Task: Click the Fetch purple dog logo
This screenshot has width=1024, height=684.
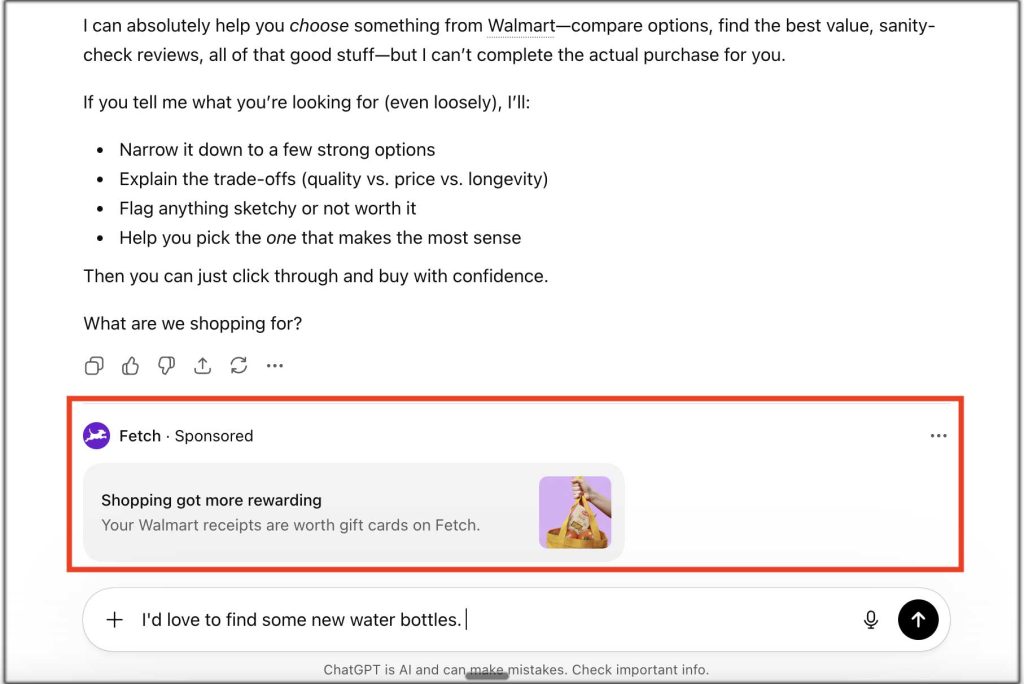Action: pos(97,436)
